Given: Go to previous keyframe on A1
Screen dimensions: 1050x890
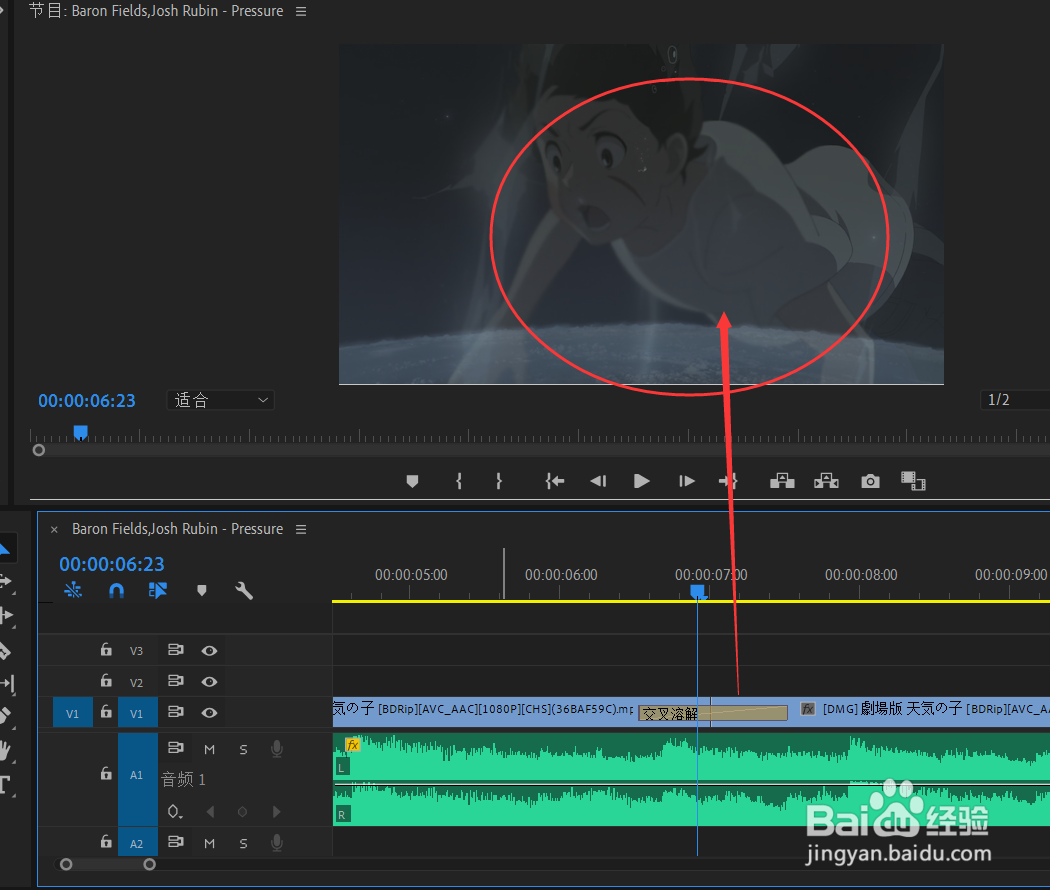Looking at the screenshot, I should coord(210,812).
